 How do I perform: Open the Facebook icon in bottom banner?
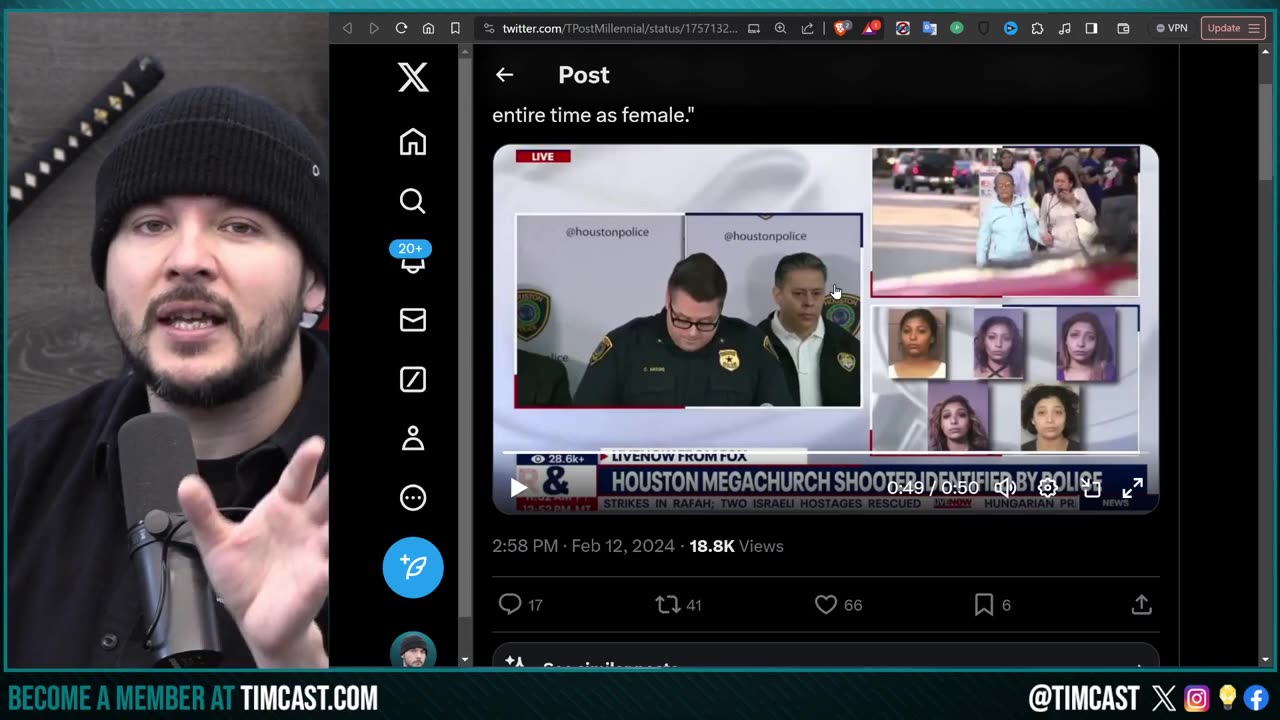1256,698
